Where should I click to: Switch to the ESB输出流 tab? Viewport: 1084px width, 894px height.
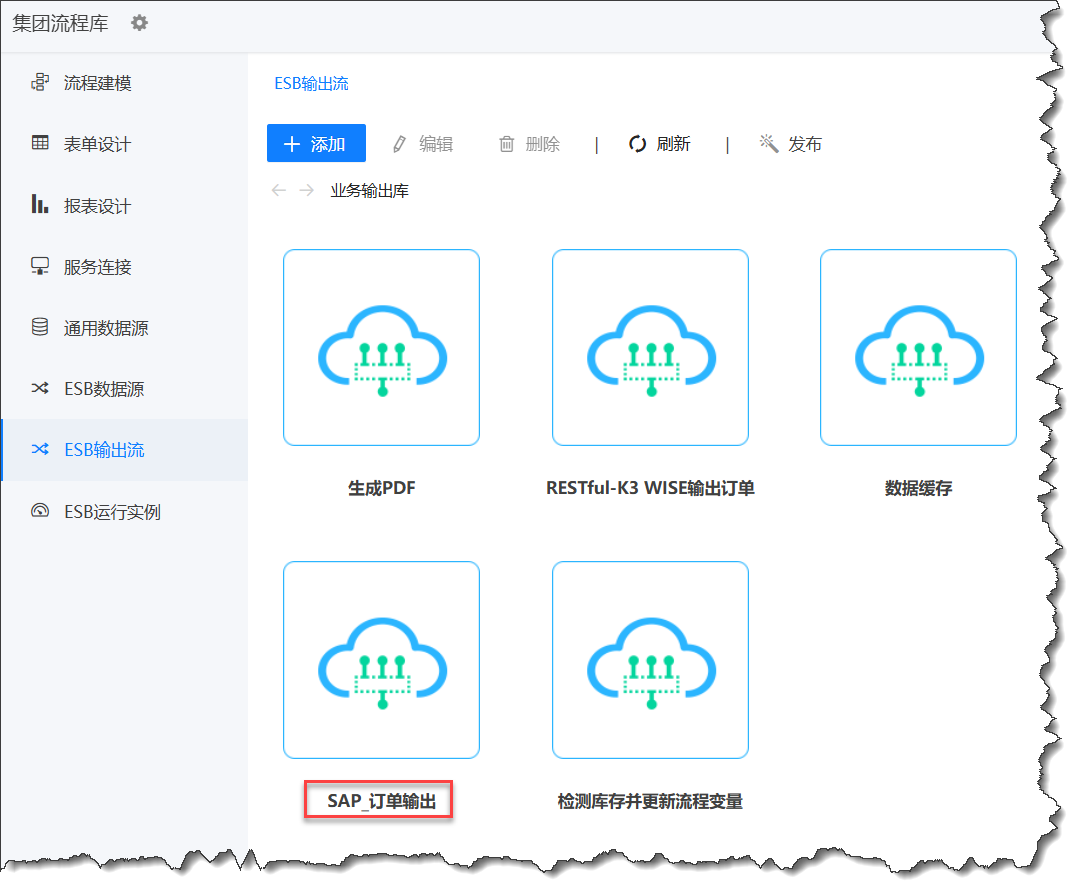coord(311,84)
